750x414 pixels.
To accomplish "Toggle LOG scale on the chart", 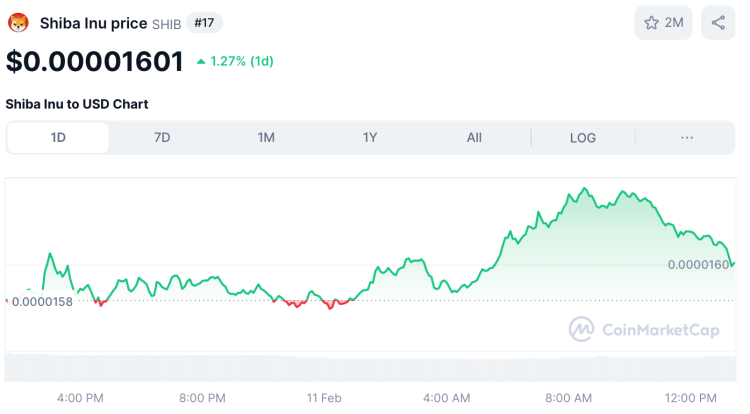I will tap(583, 138).
